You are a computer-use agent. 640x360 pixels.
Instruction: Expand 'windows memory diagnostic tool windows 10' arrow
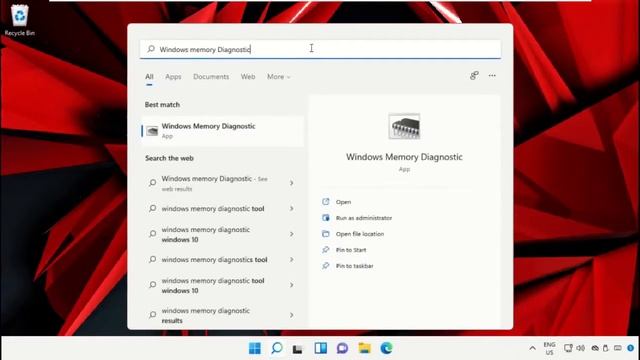(x=291, y=285)
